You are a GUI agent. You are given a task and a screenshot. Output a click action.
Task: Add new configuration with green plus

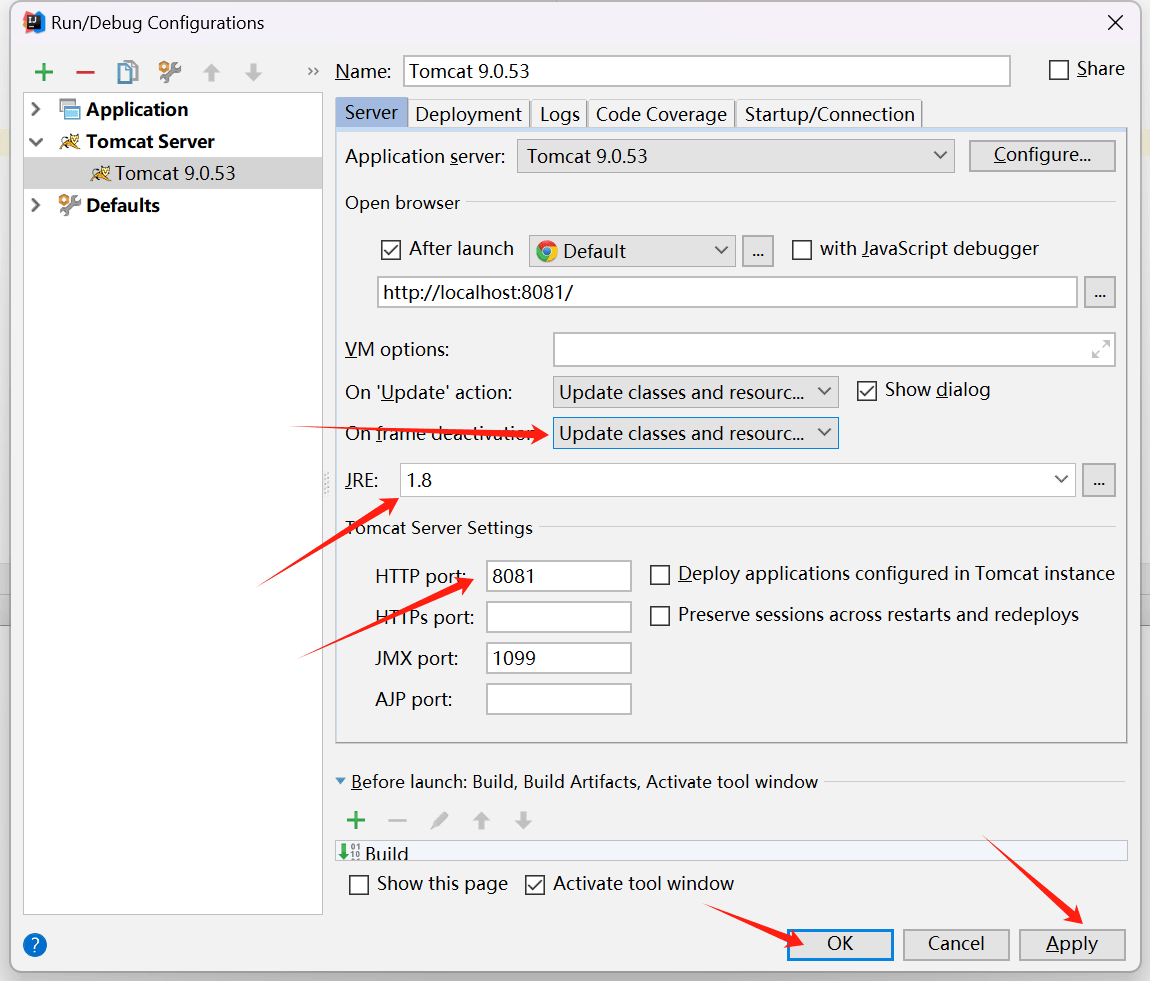pyautogui.click(x=44, y=72)
